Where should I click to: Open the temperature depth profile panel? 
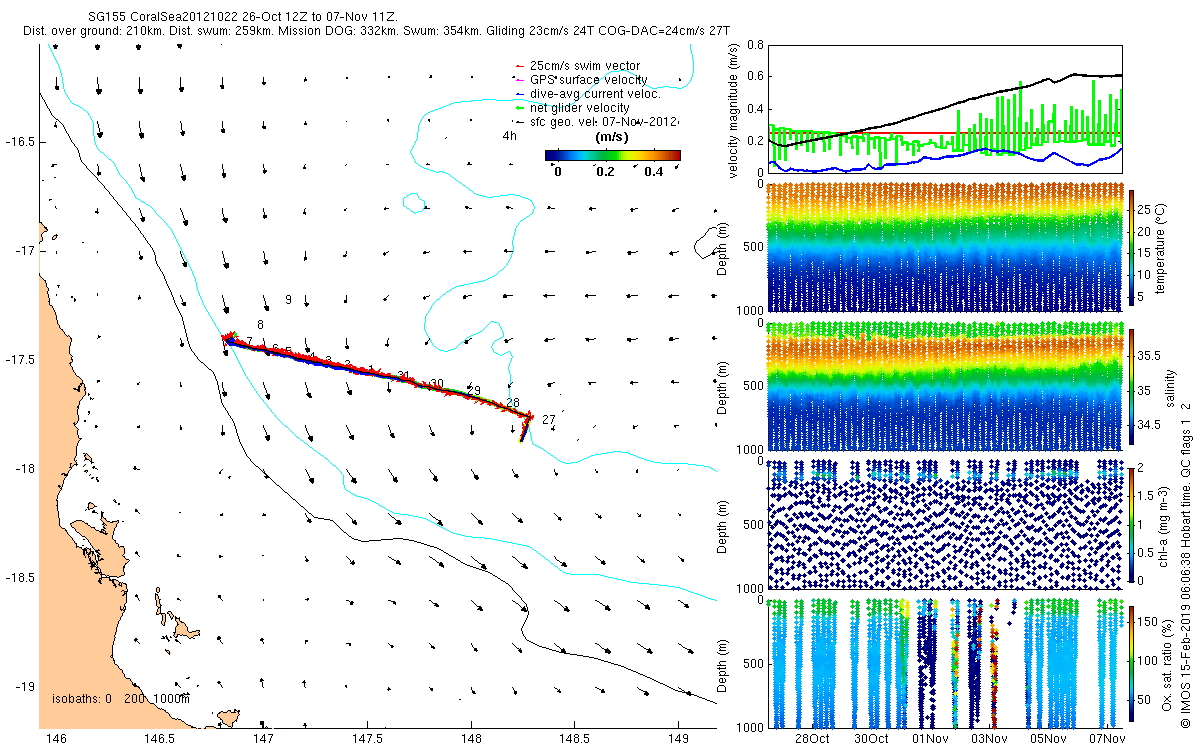tap(945, 246)
